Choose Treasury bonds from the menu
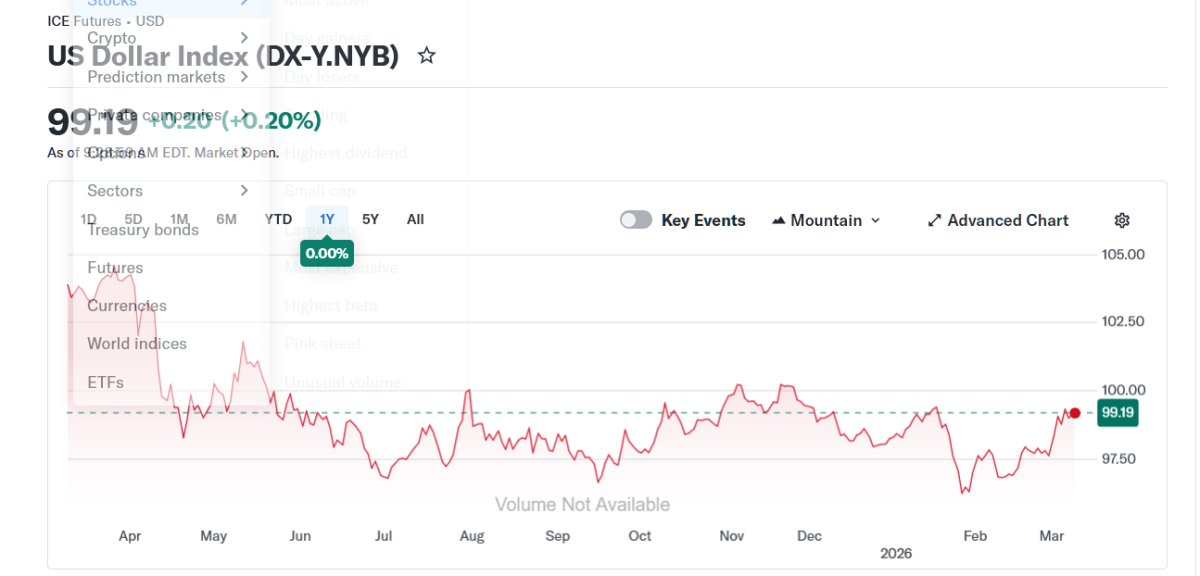Screen dimensions: 1200x576 (x=143, y=230)
